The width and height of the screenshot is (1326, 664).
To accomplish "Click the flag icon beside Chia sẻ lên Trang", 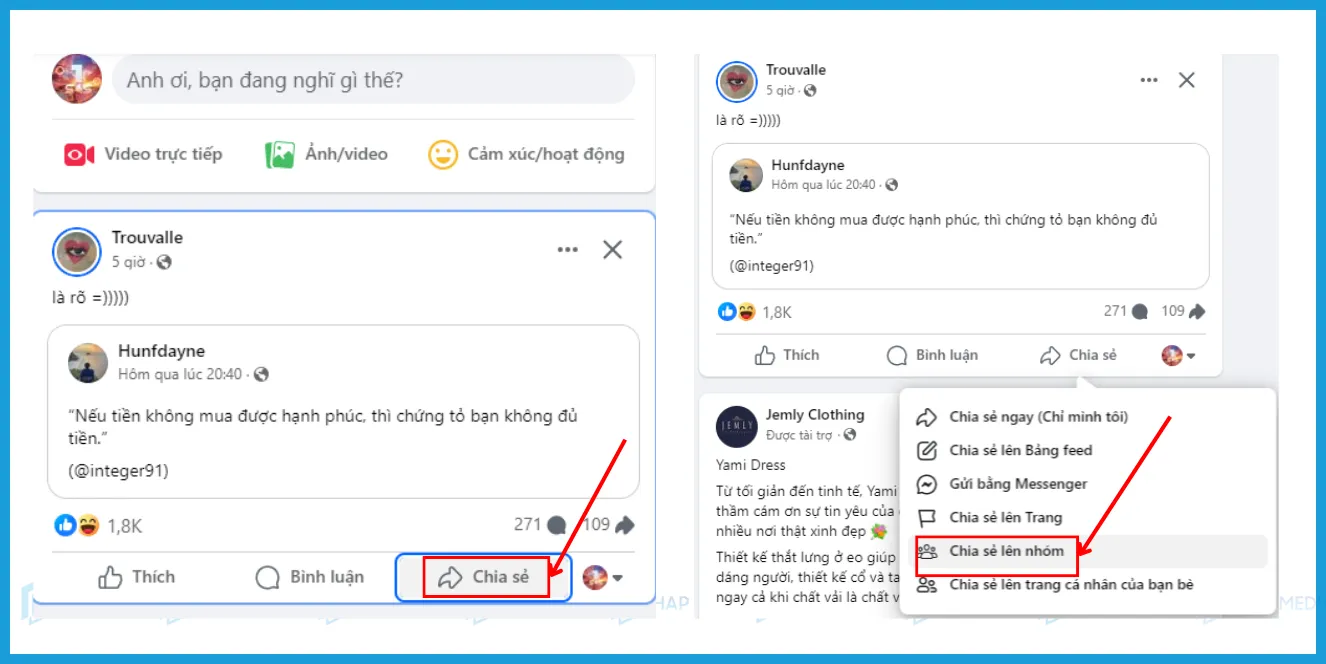I will point(923,517).
